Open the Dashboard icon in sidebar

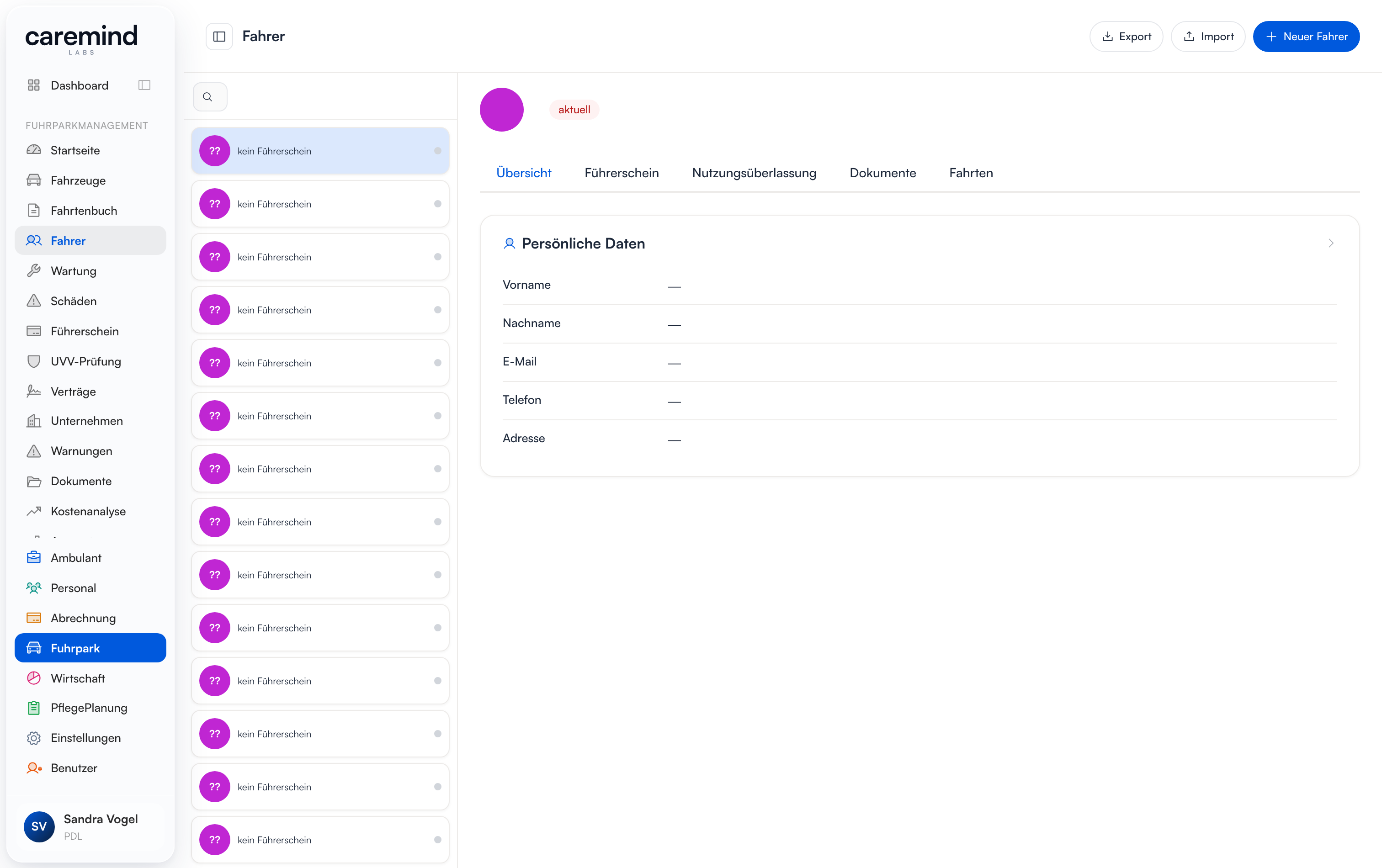pos(34,85)
